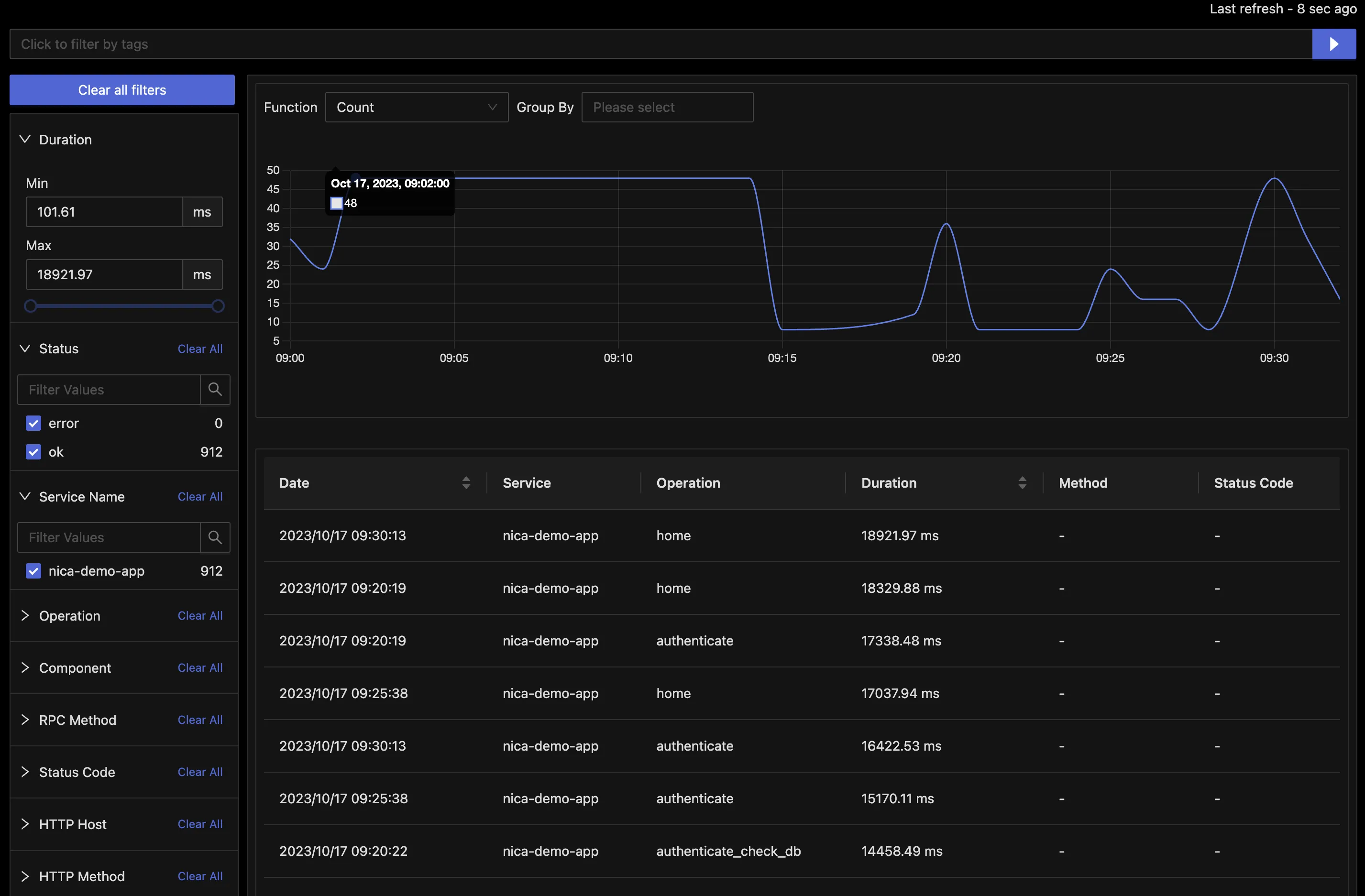Click the duration slider minimum handle

(x=31, y=306)
